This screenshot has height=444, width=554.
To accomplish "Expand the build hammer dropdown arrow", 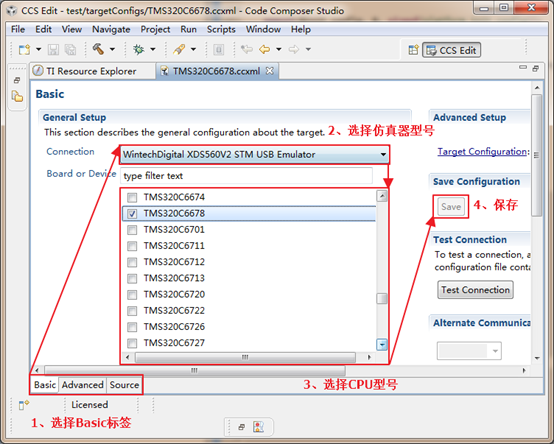I will click(112, 49).
